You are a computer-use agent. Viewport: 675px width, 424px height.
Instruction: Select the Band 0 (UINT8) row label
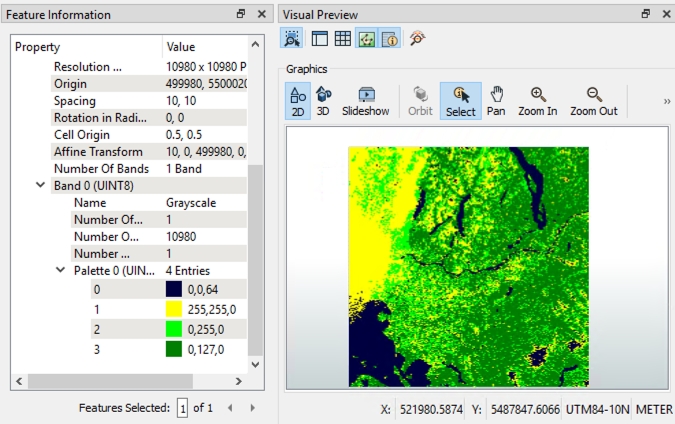pyautogui.click(x=94, y=186)
